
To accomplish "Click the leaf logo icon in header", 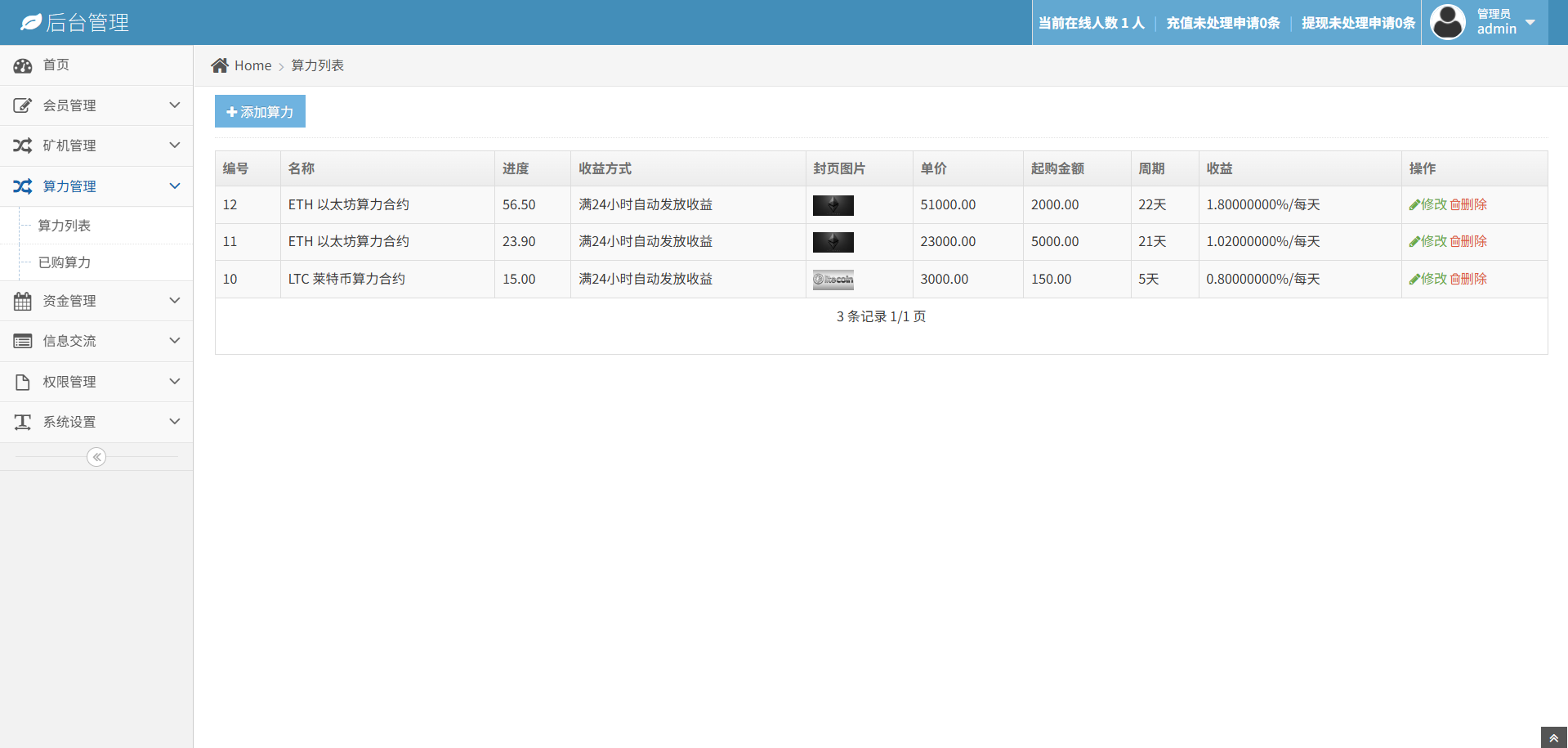I will (30, 23).
